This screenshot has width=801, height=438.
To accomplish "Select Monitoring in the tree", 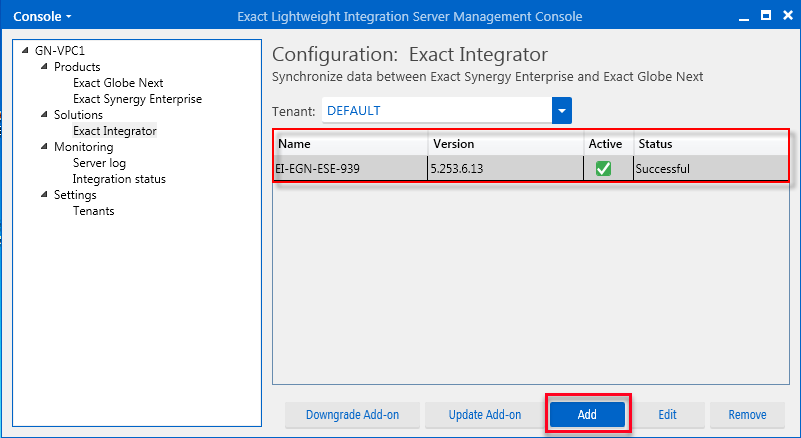I will click(x=84, y=147).
